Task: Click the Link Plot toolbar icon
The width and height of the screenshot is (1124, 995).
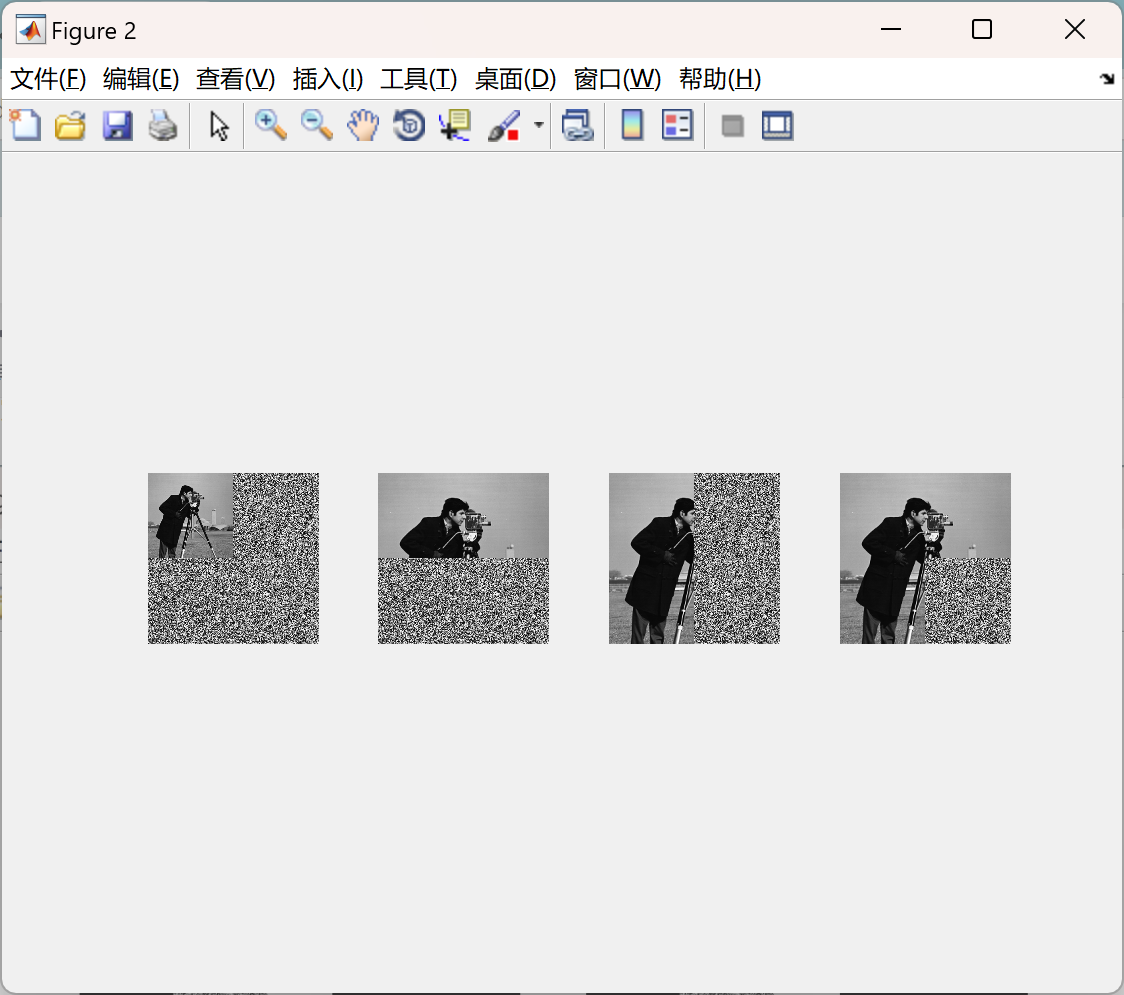Action: point(578,125)
